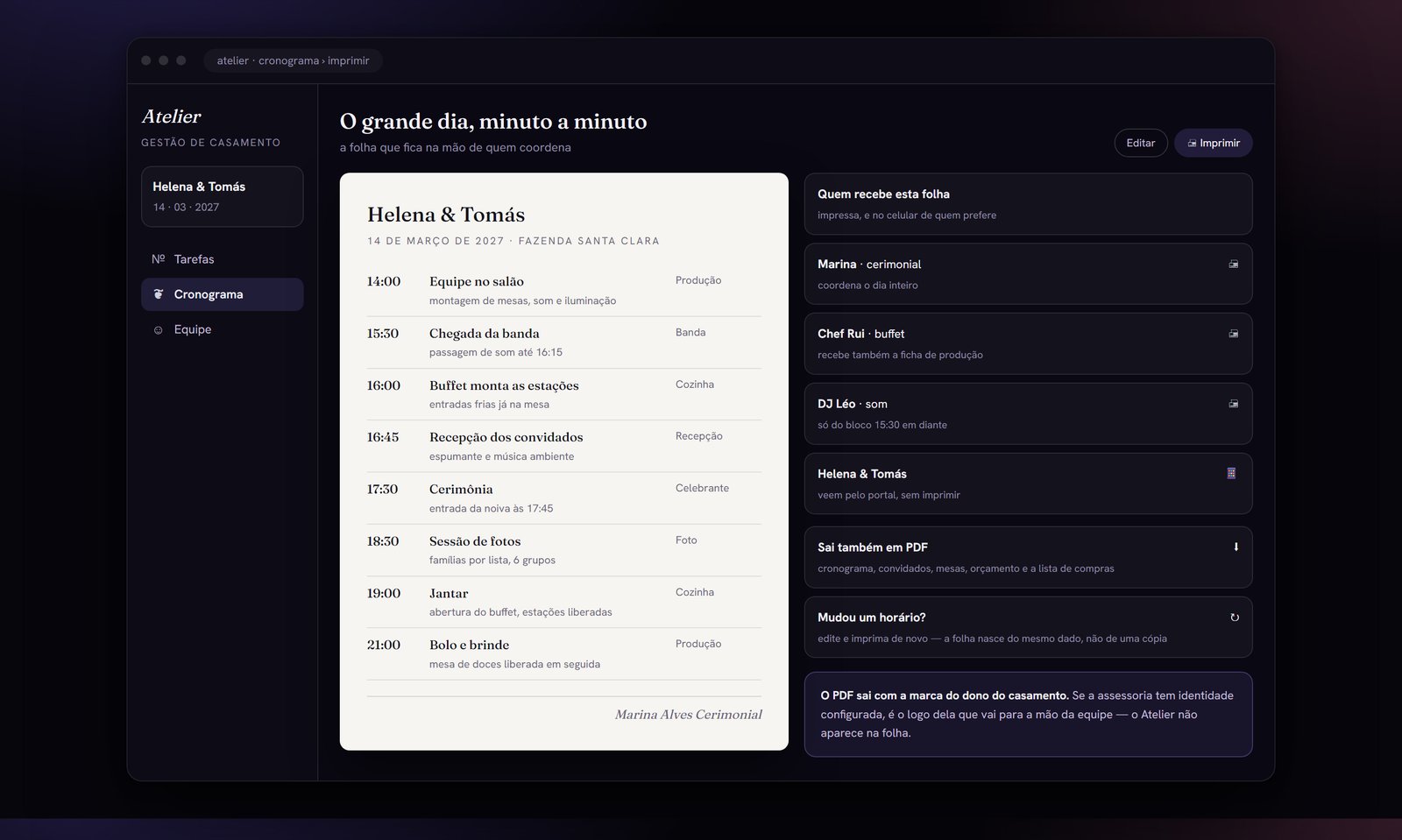Click the phone icon on Helena & Tomás card
Image resolution: width=1402 pixels, height=840 pixels.
pyautogui.click(x=1231, y=474)
